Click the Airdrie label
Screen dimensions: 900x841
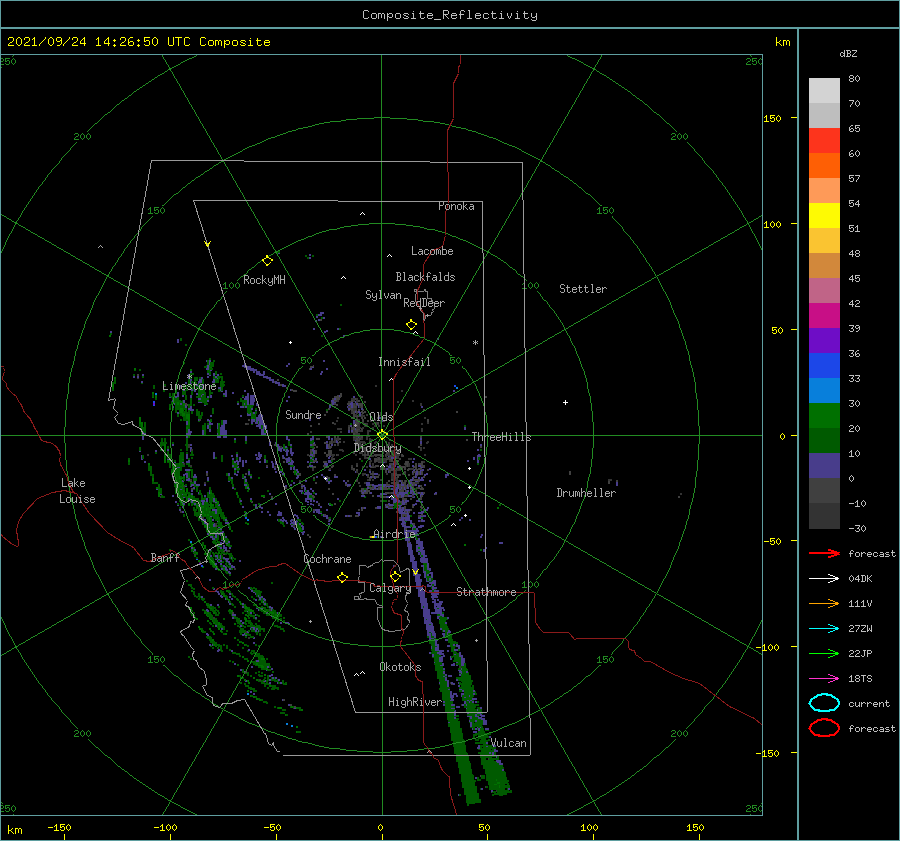click(x=394, y=534)
